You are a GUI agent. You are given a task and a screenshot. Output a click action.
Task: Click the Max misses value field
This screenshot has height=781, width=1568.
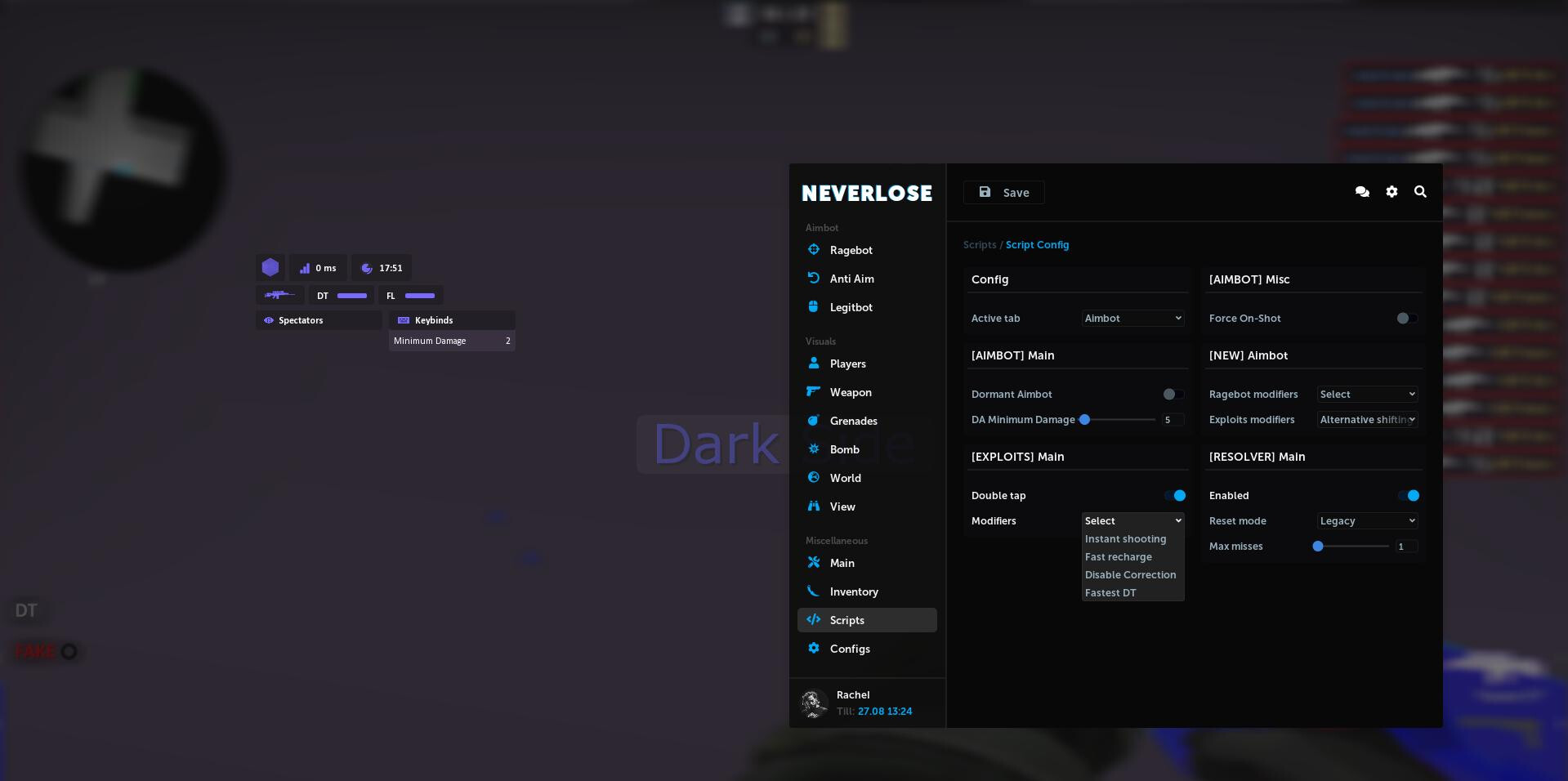point(1406,546)
